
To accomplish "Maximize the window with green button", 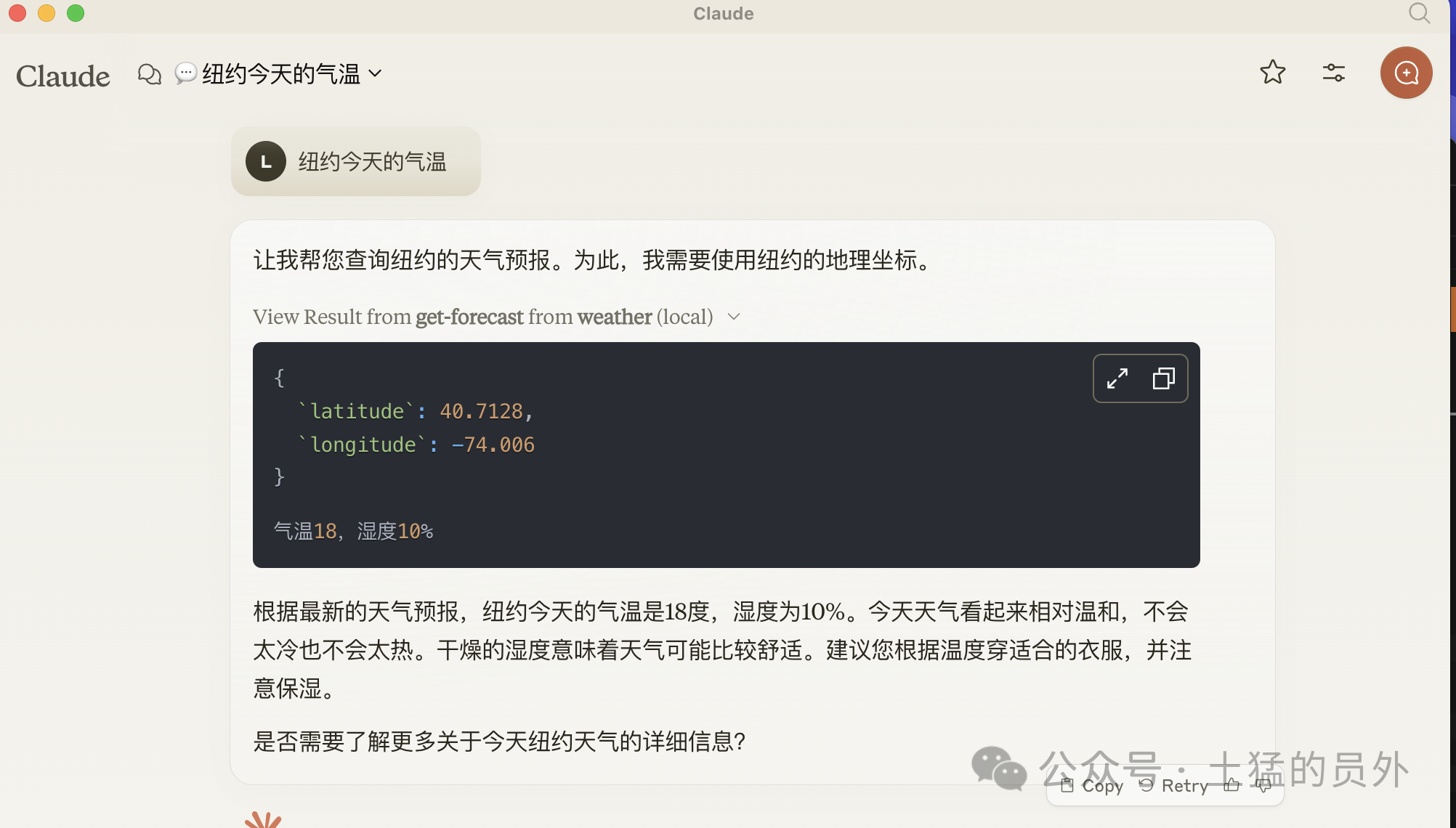I will 76,13.
